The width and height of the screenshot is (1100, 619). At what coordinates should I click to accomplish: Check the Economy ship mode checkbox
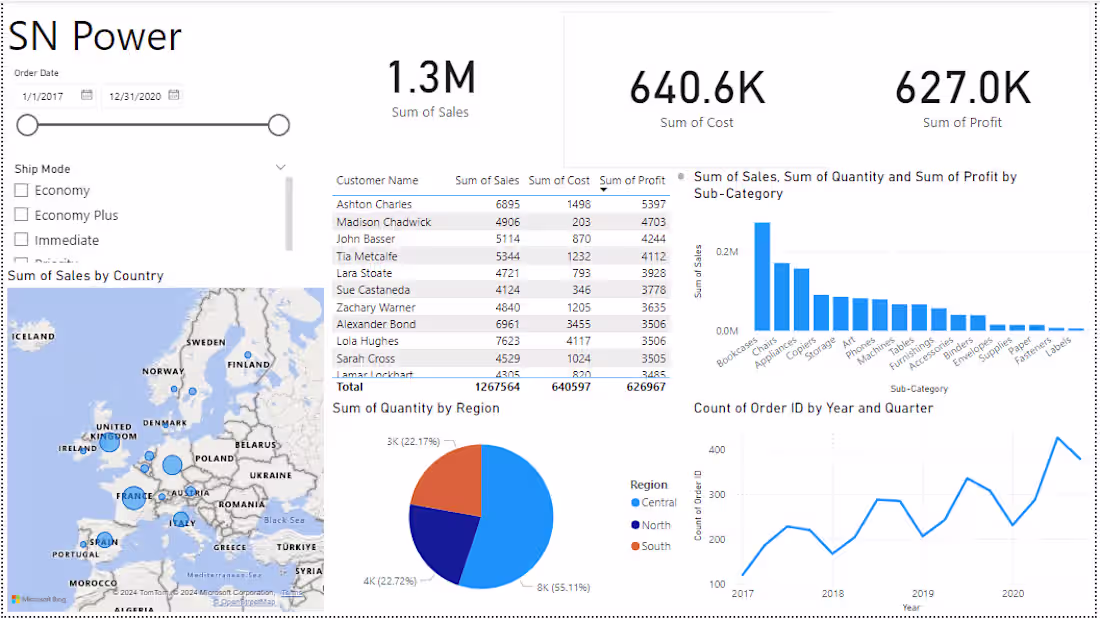[22, 190]
